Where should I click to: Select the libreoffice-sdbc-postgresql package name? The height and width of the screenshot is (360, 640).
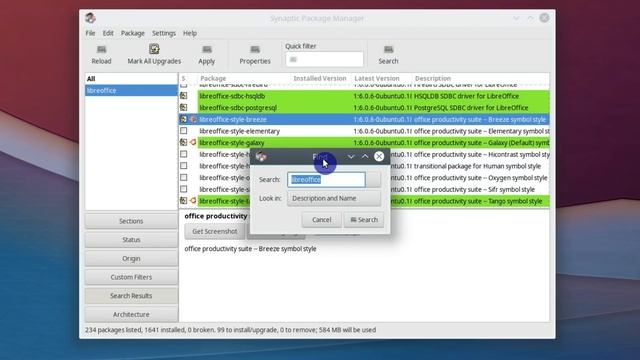click(238, 108)
